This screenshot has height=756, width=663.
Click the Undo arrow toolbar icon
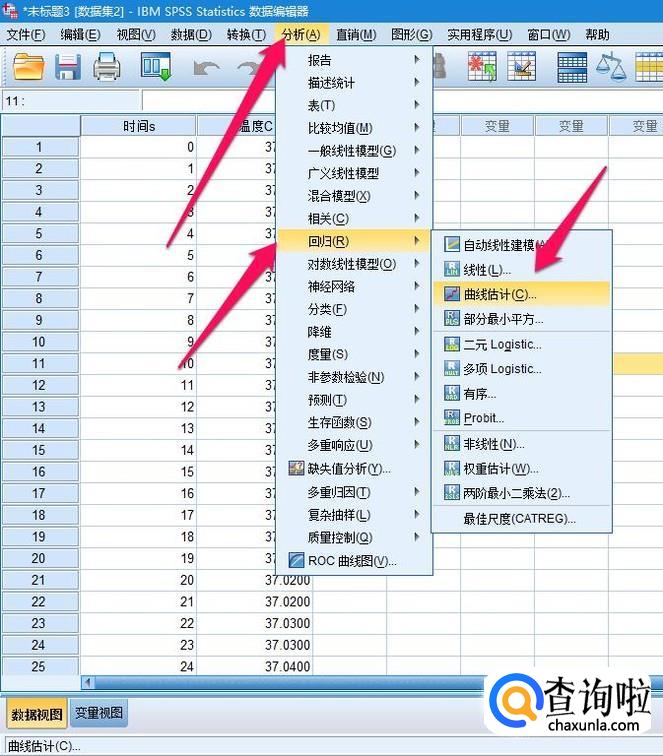[206, 68]
